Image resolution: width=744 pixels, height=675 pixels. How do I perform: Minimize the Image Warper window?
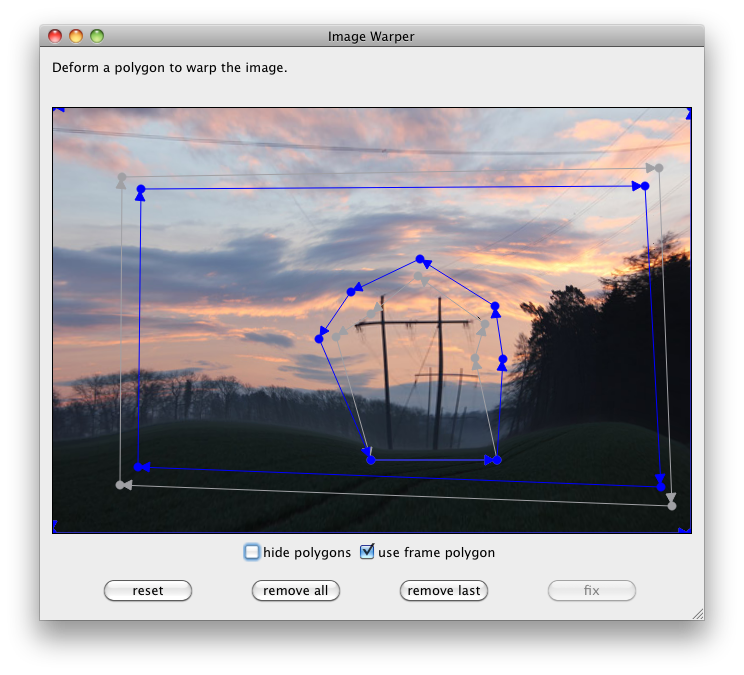click(76, 36)
